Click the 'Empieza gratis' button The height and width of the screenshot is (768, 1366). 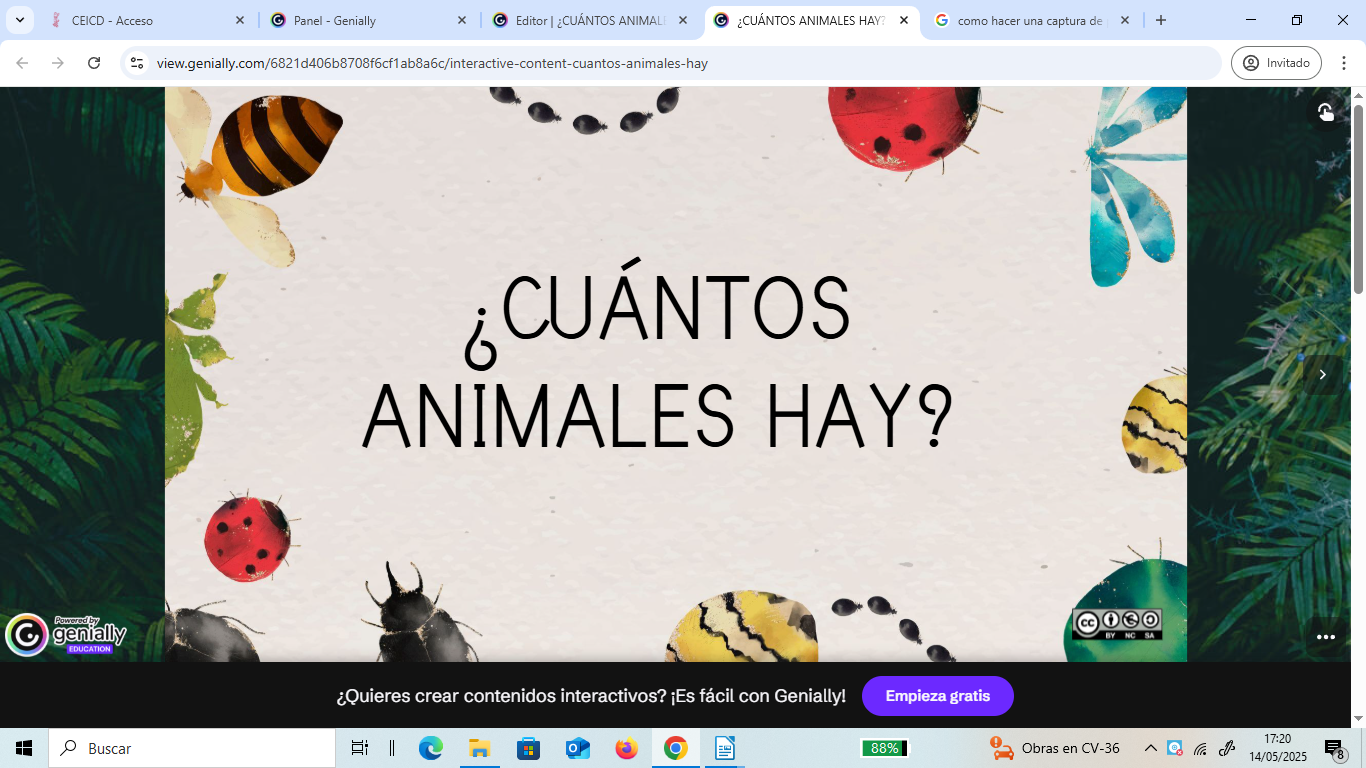pyautogui.click(x=937, y=695)
